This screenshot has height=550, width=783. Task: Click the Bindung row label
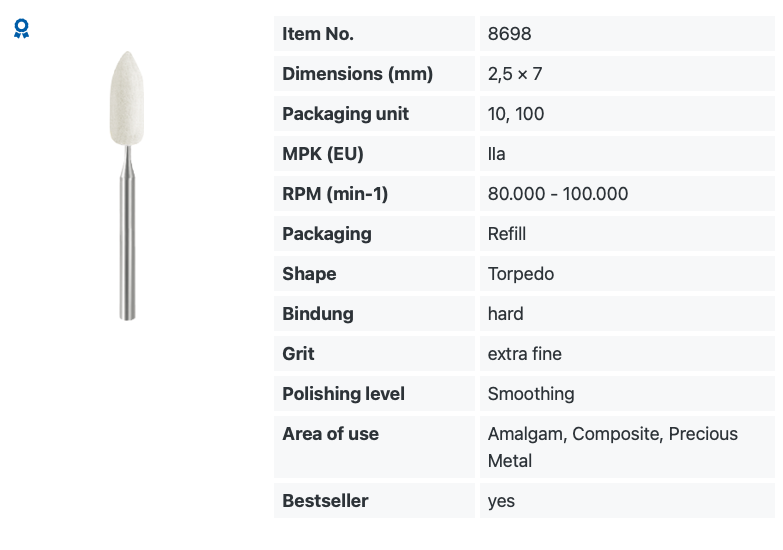point(318,314)
